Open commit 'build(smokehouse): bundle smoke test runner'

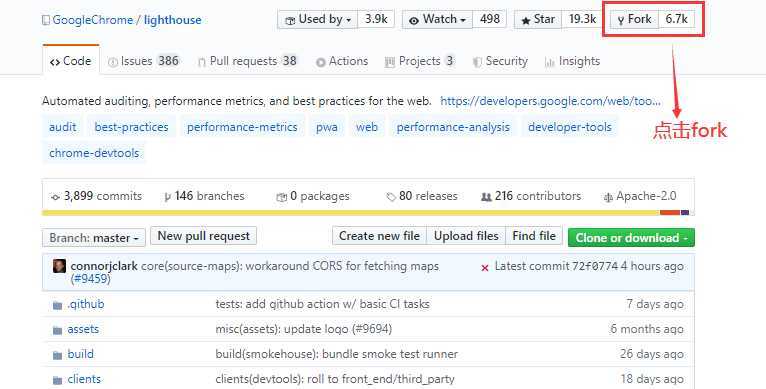(337, 354)
